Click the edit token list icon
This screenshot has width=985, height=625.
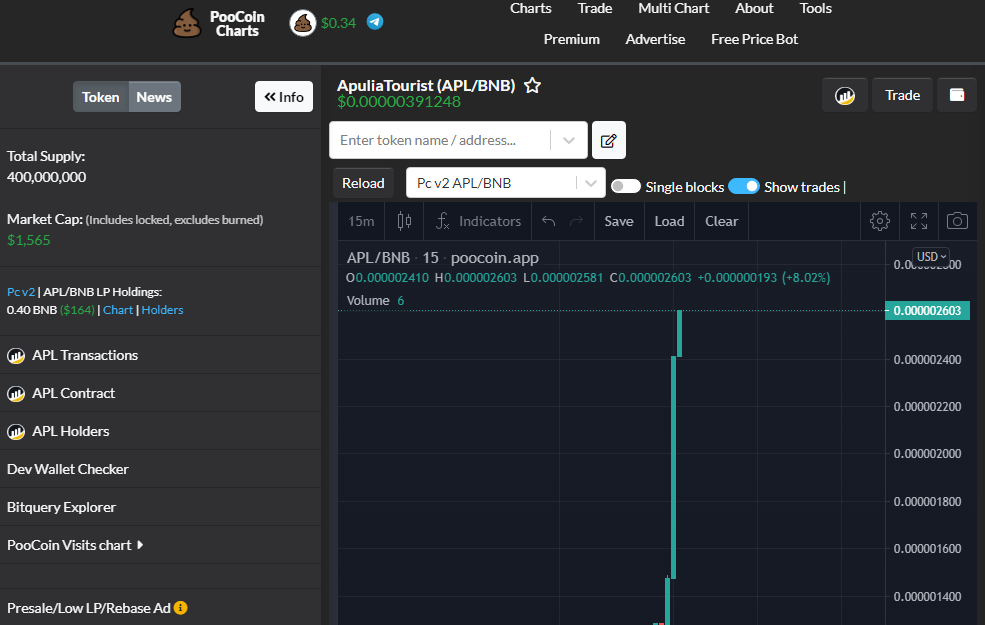click(x=609, y=140)
